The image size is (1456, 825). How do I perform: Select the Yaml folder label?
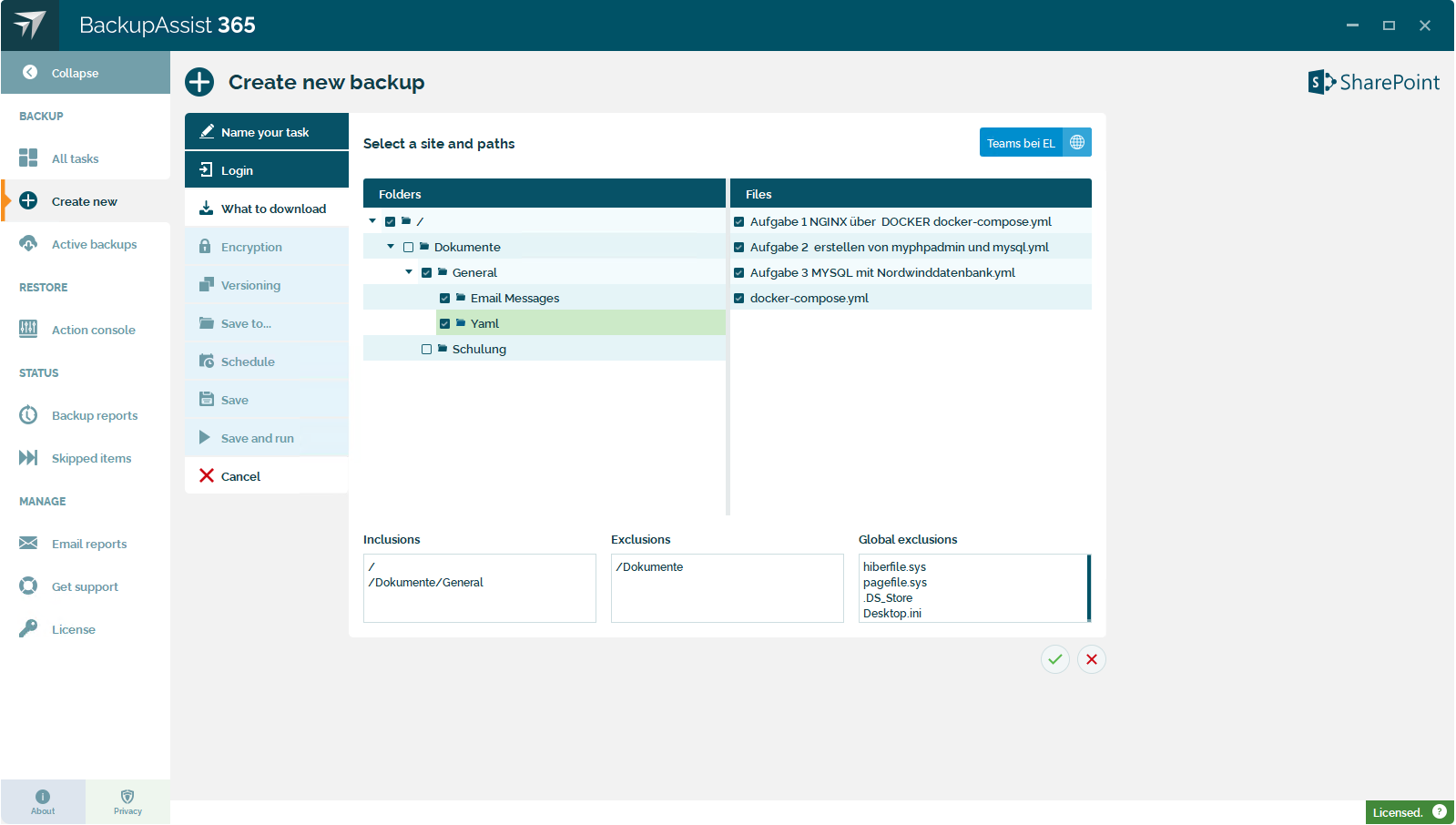point(484,323)
